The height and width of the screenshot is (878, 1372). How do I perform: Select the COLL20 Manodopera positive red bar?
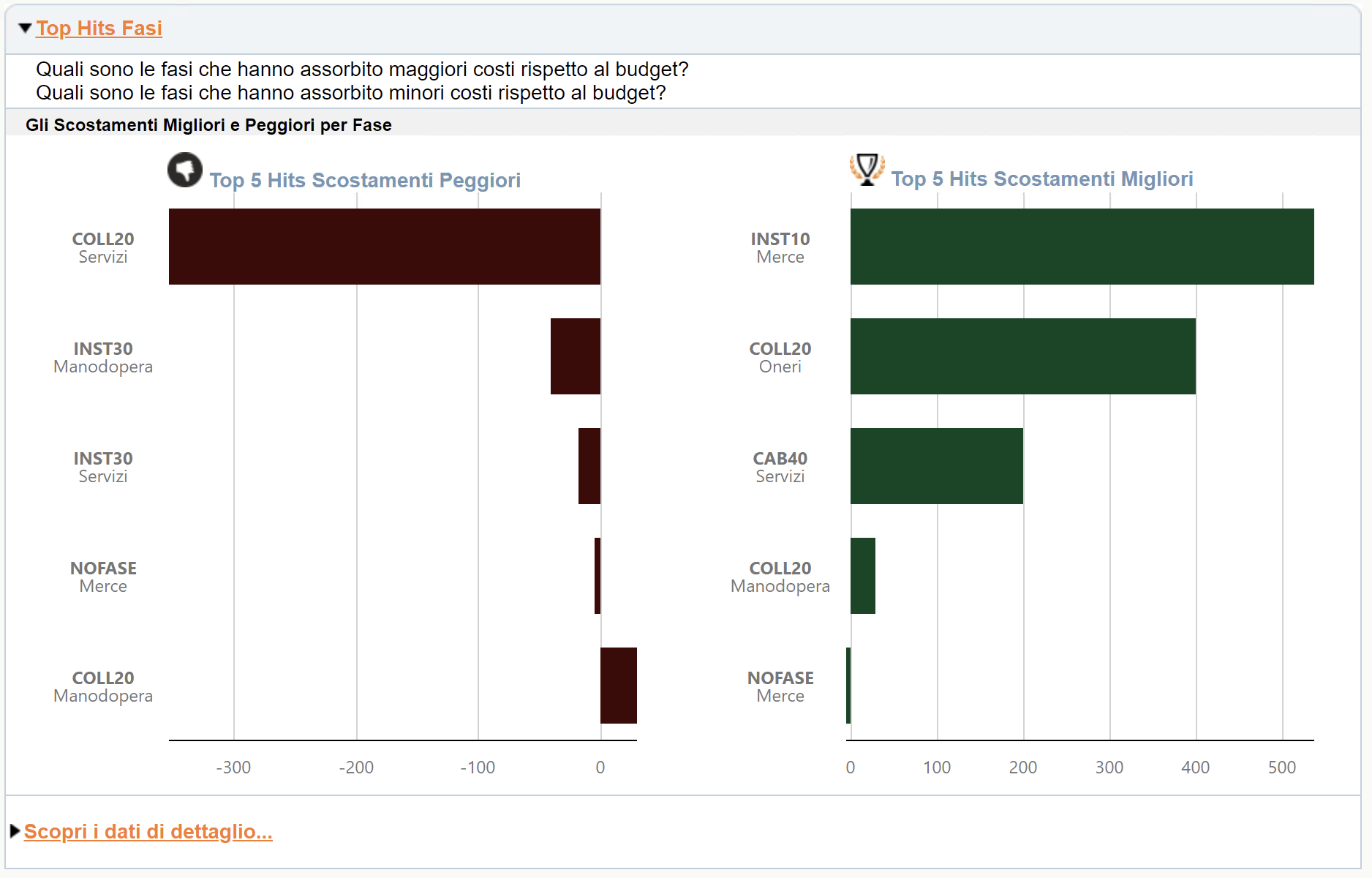pyautogui.click(x=619, y=686)
